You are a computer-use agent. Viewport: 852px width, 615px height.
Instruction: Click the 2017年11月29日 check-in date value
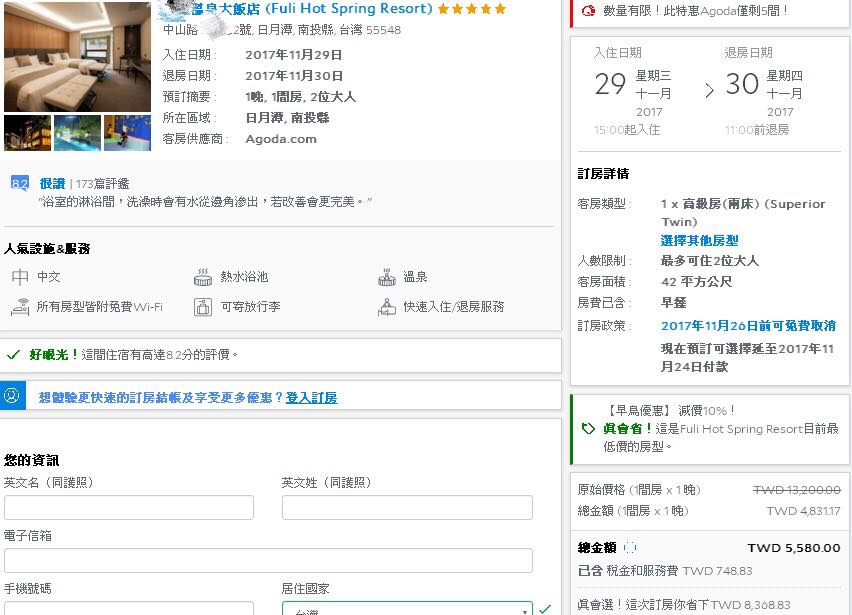(x=293, y=55)
